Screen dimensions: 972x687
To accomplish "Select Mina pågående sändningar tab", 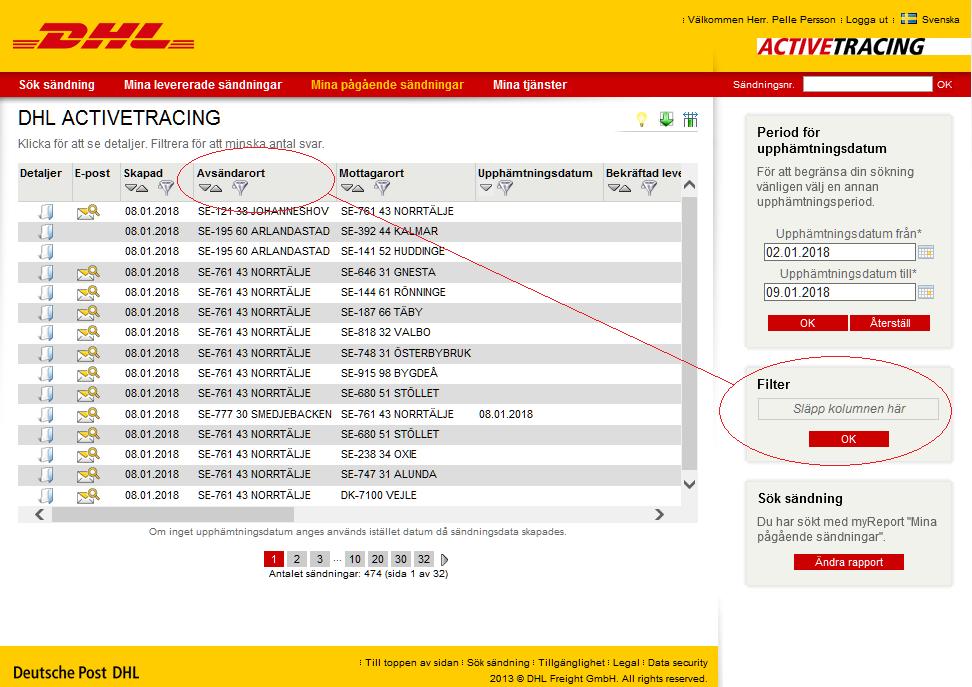I will click(387, 85).
